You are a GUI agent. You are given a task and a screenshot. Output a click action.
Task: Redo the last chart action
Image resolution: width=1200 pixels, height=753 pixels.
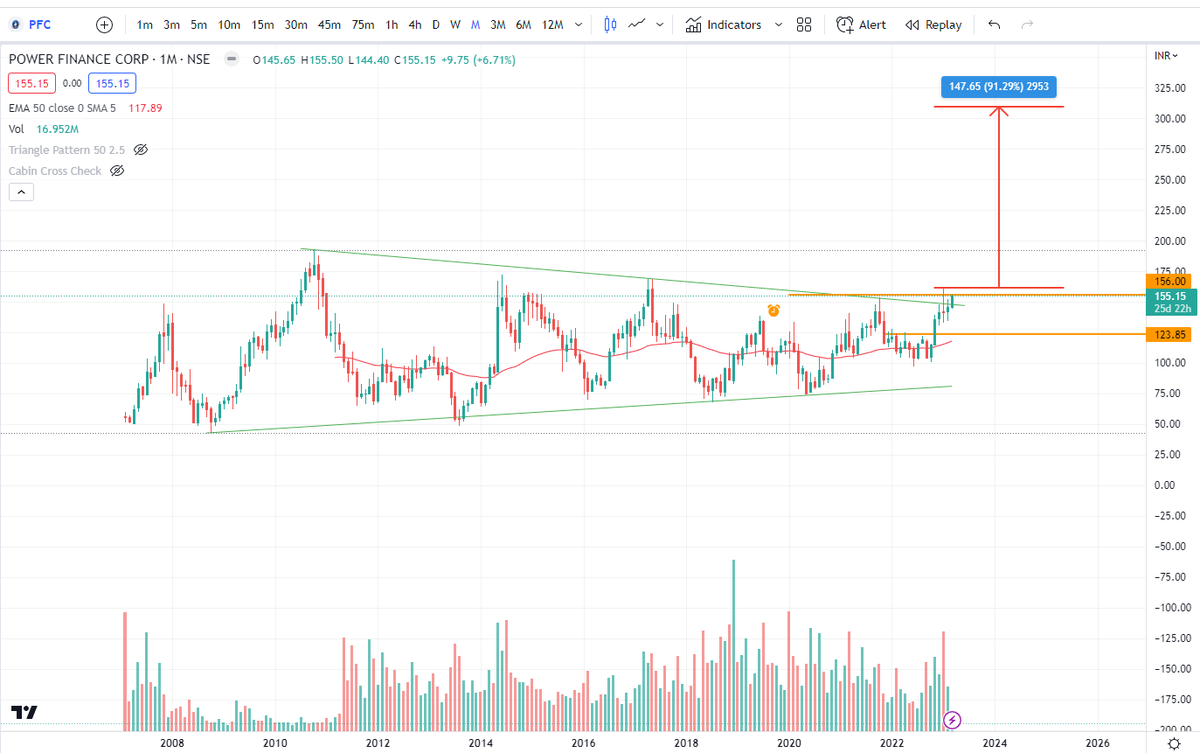click(1026, 24)
